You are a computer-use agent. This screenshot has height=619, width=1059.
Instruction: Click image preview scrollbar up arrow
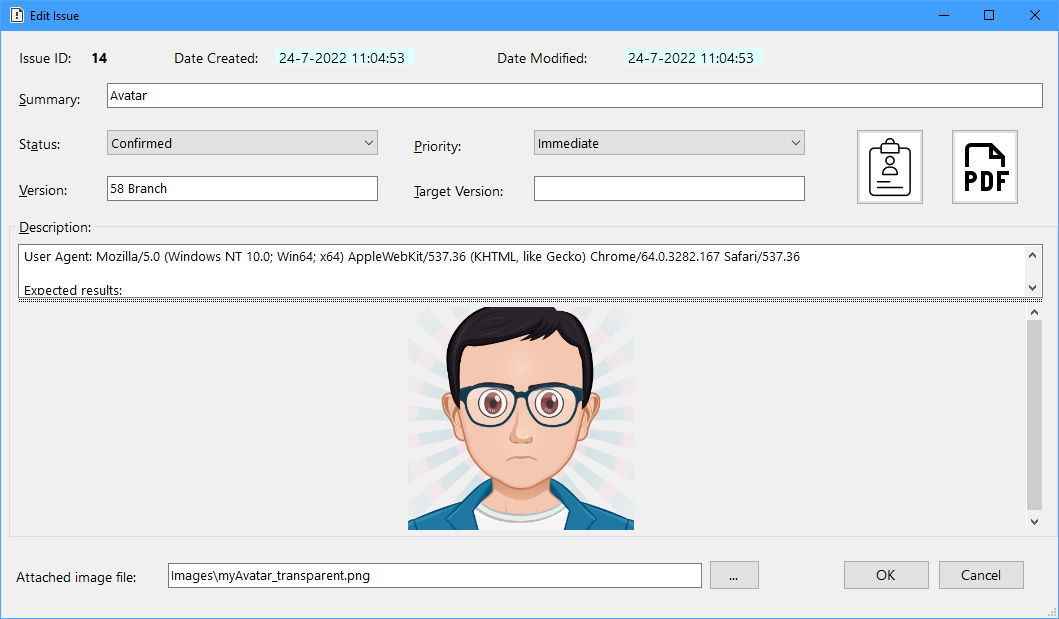pos(1034,312)
